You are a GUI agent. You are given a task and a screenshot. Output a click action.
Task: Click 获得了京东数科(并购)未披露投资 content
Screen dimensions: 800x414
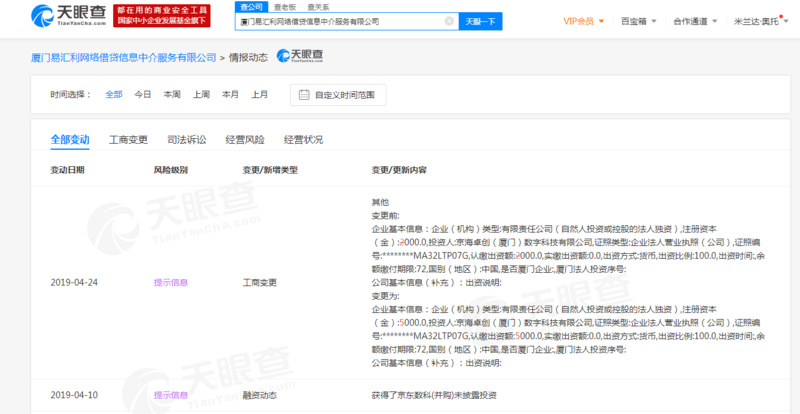(x=434, y=395)
